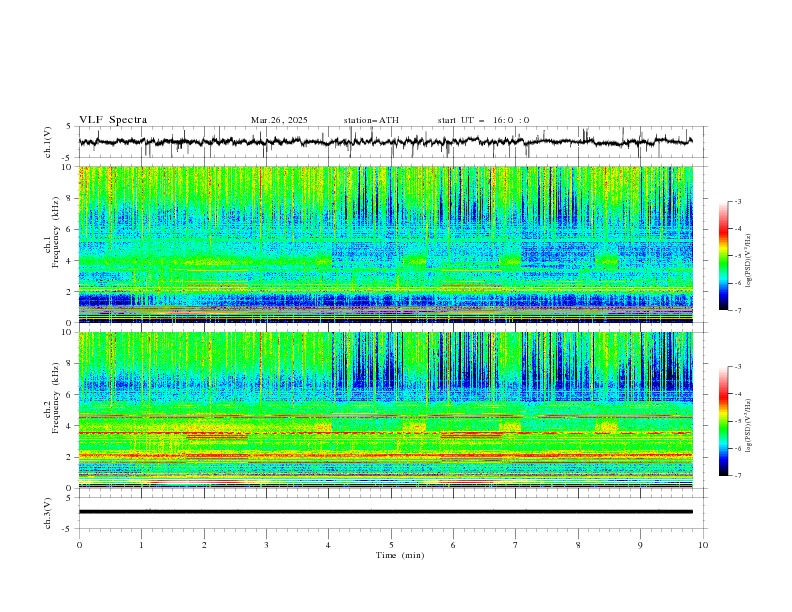Image resolution: width=792 pixels, height=612 pixels.
Task: Click time axis tick label 10
Action: click(703, 545)
